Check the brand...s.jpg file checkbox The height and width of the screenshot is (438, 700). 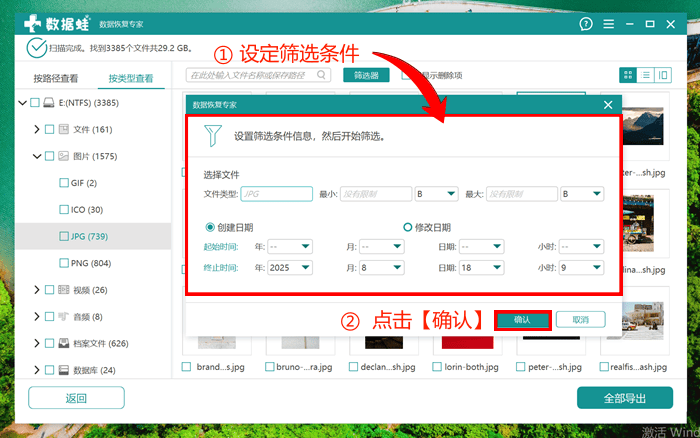187,367
